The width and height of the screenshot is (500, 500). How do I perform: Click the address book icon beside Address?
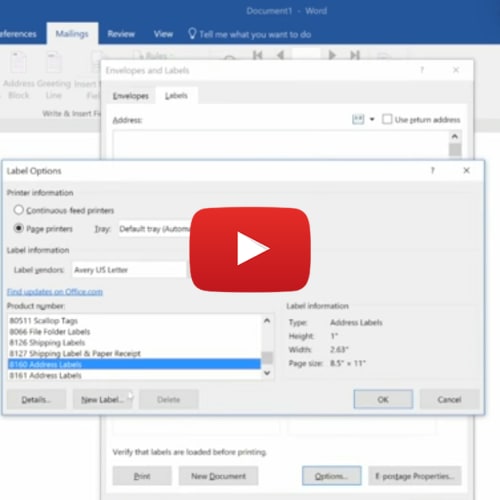(x=358, y=119)
